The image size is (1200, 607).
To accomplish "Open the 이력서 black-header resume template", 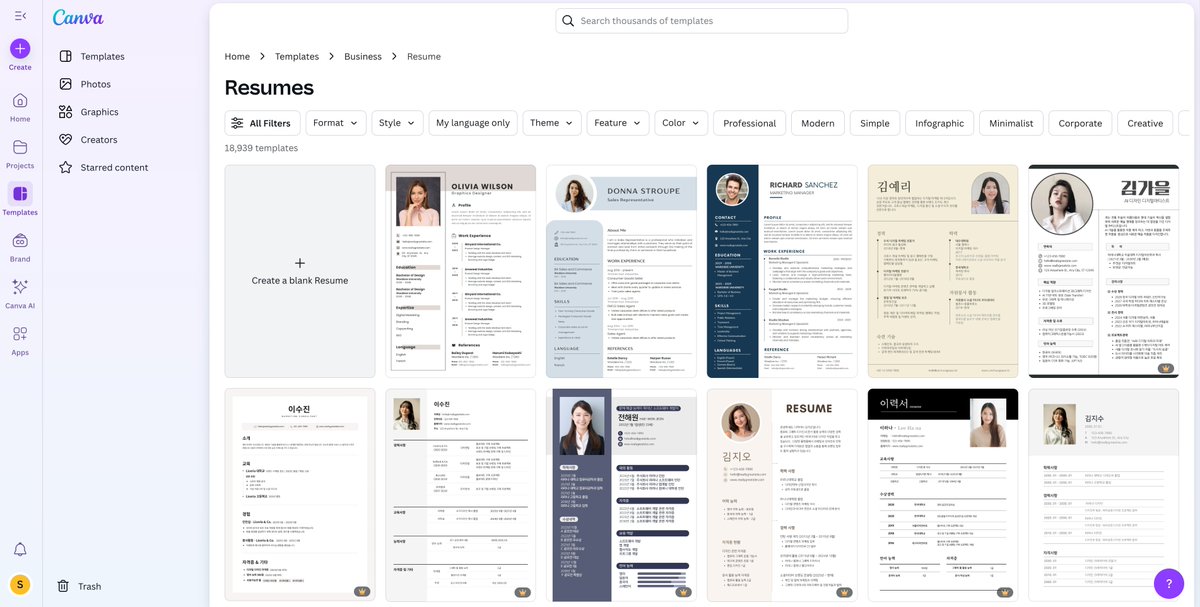I will click(943, 495).
